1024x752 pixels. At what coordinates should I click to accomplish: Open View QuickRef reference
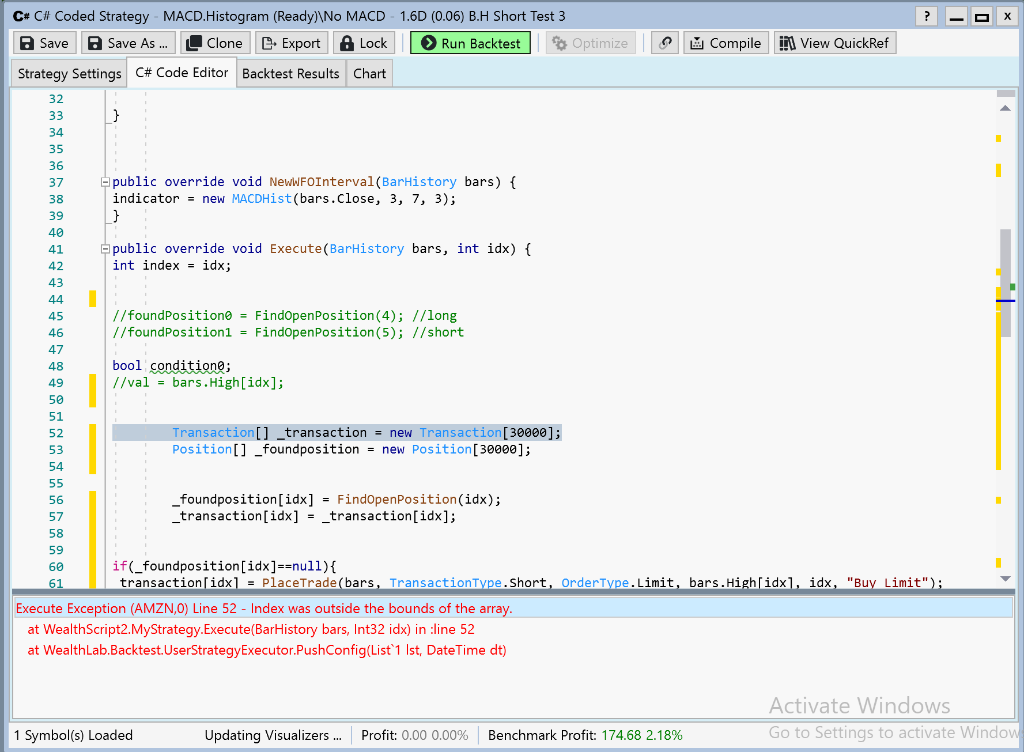tap(834, 43)
